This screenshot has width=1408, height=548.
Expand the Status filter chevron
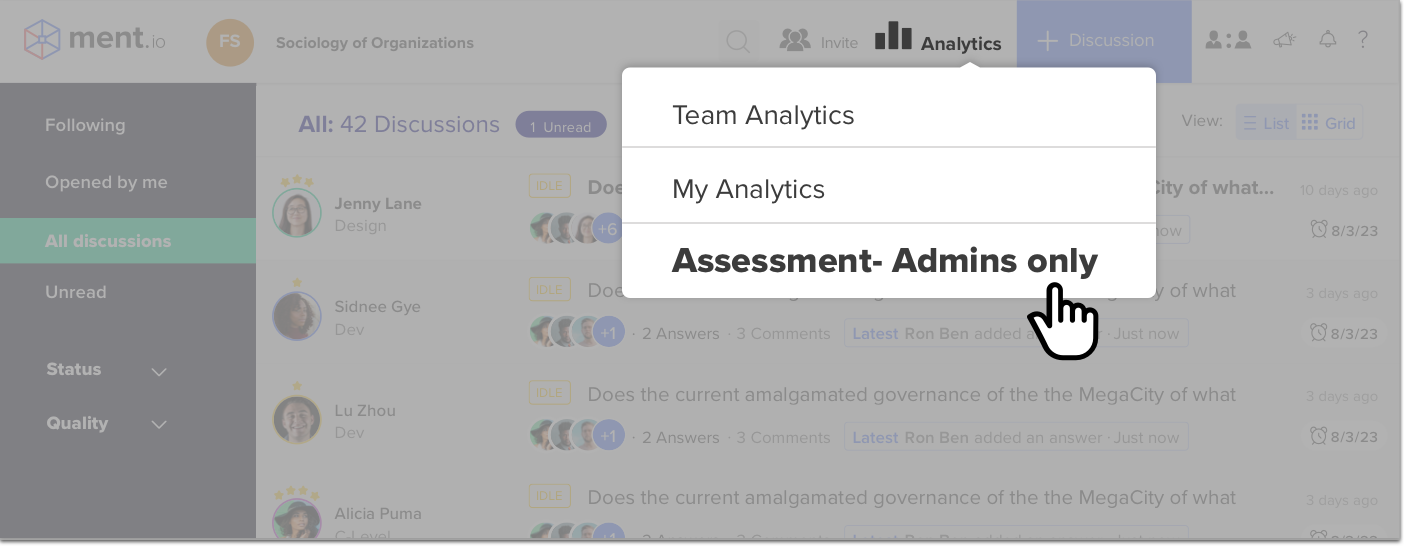pyautogui.click(x=159, y=371)
